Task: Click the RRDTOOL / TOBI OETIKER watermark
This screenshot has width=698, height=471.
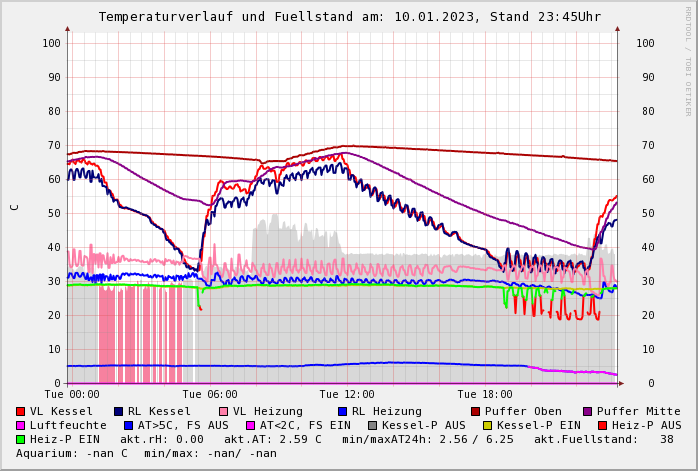Action: (x=688, y=60)
